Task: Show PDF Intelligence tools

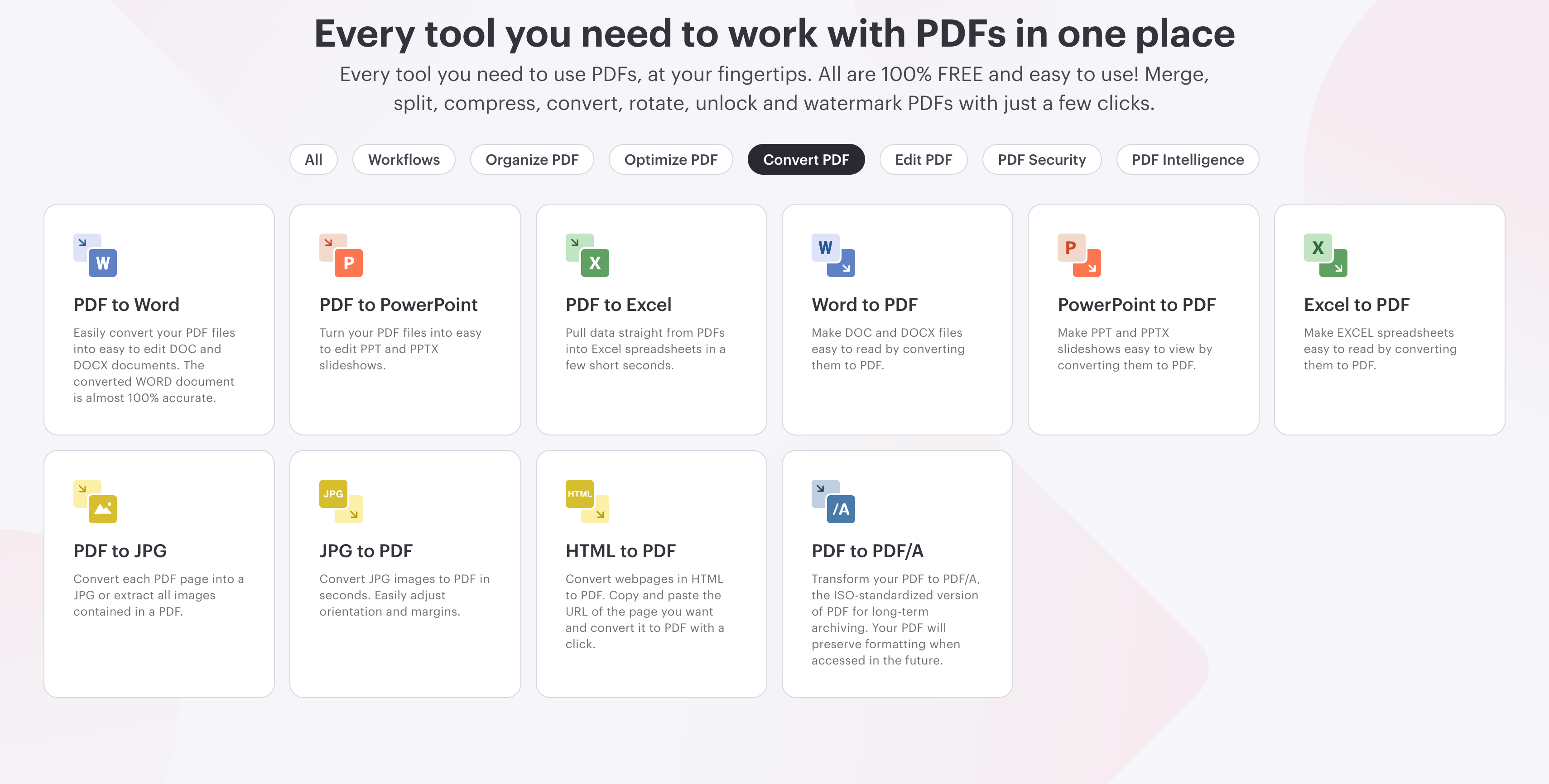Action: pos(1188,160)
